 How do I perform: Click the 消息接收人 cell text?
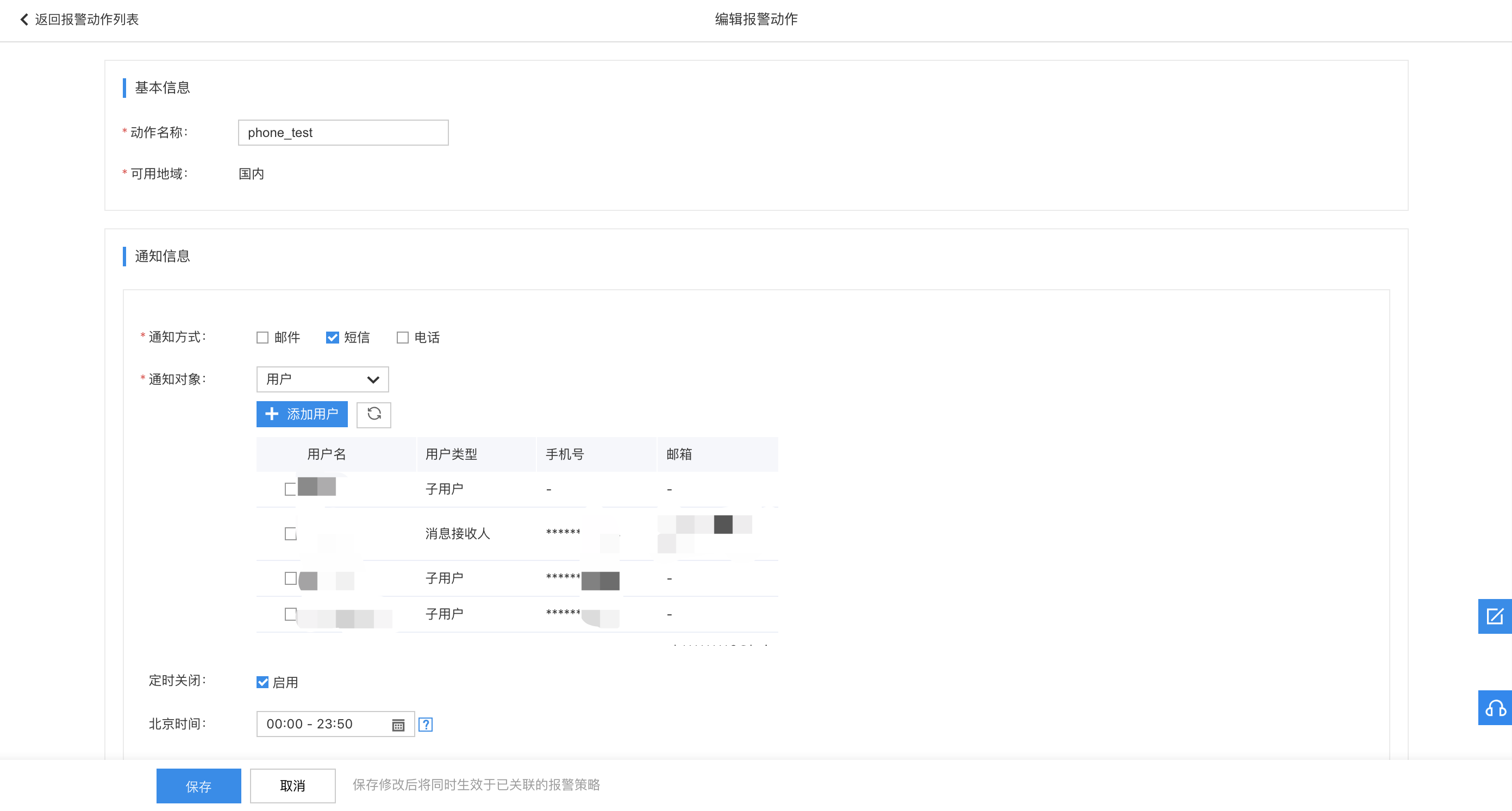[457, 533]
